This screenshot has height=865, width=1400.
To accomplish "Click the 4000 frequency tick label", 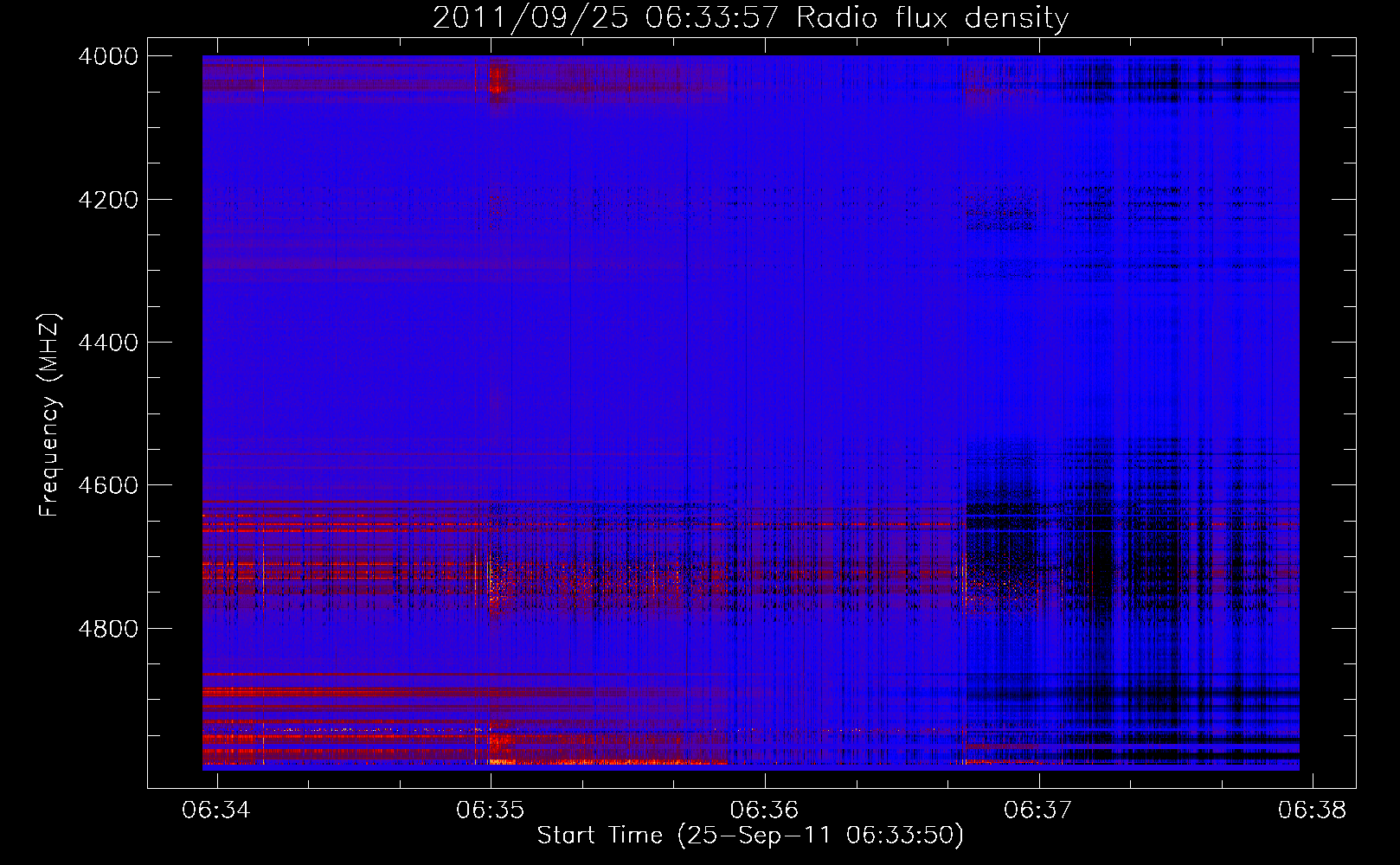I will [108, 56].
